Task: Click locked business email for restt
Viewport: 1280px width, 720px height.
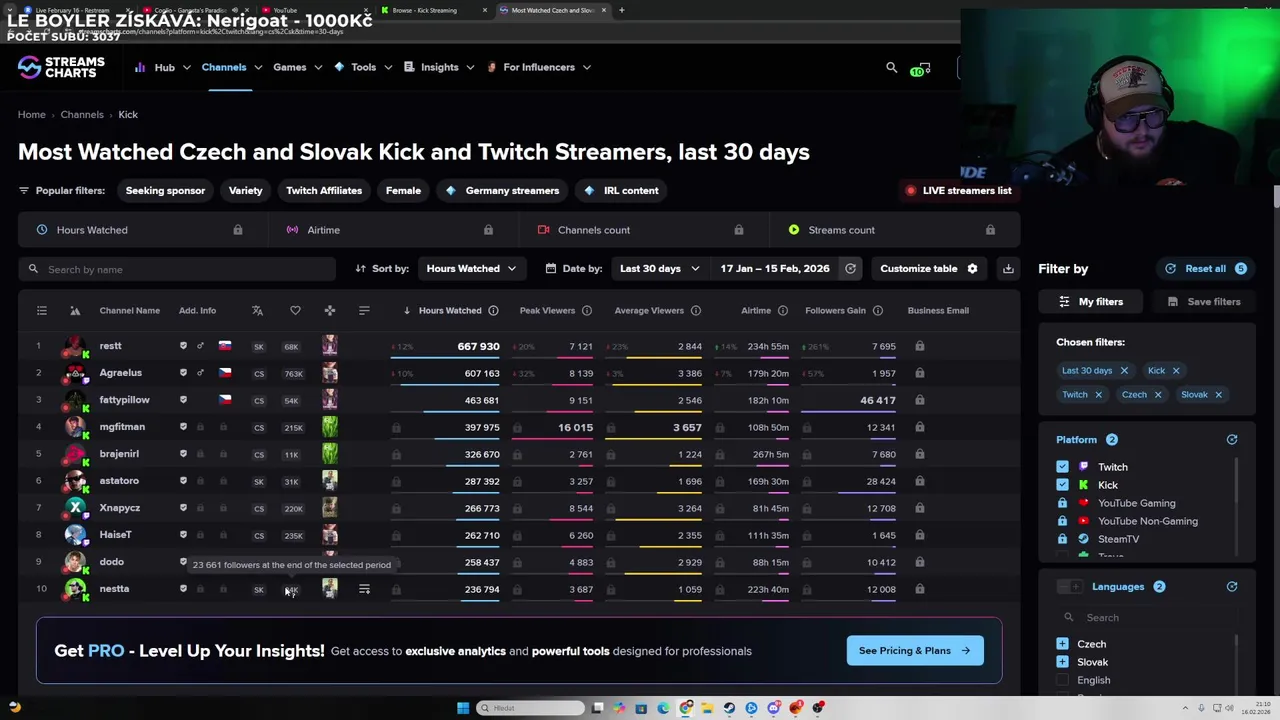Action: (x=919, y=347)
